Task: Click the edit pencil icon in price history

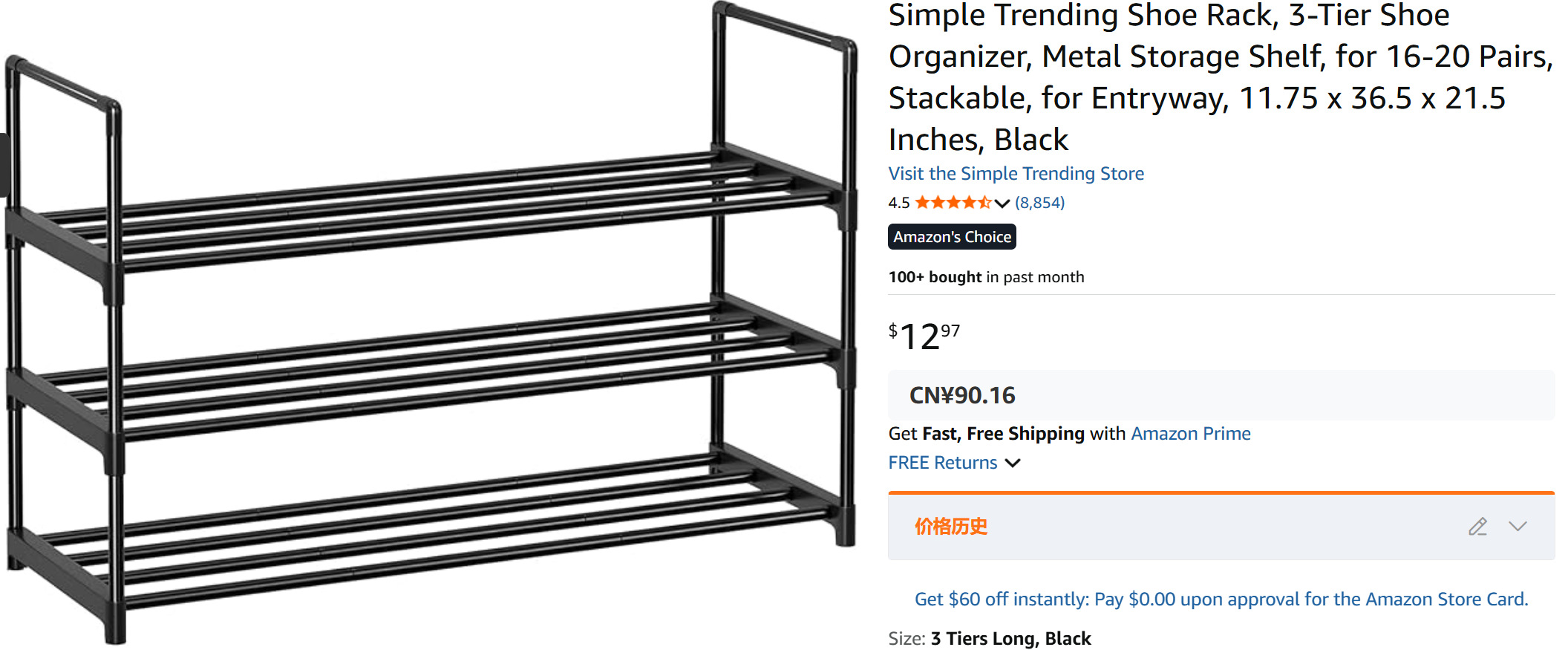Action: coord(1477,527)
